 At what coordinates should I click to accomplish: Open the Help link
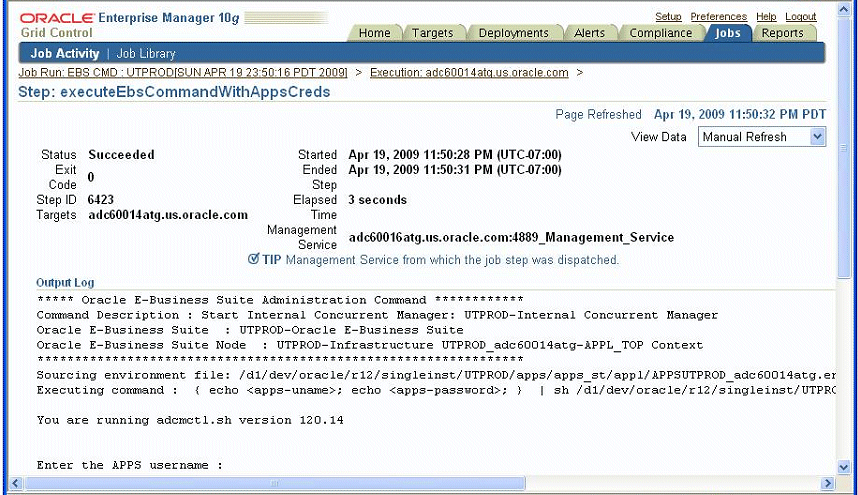[766, 16]
